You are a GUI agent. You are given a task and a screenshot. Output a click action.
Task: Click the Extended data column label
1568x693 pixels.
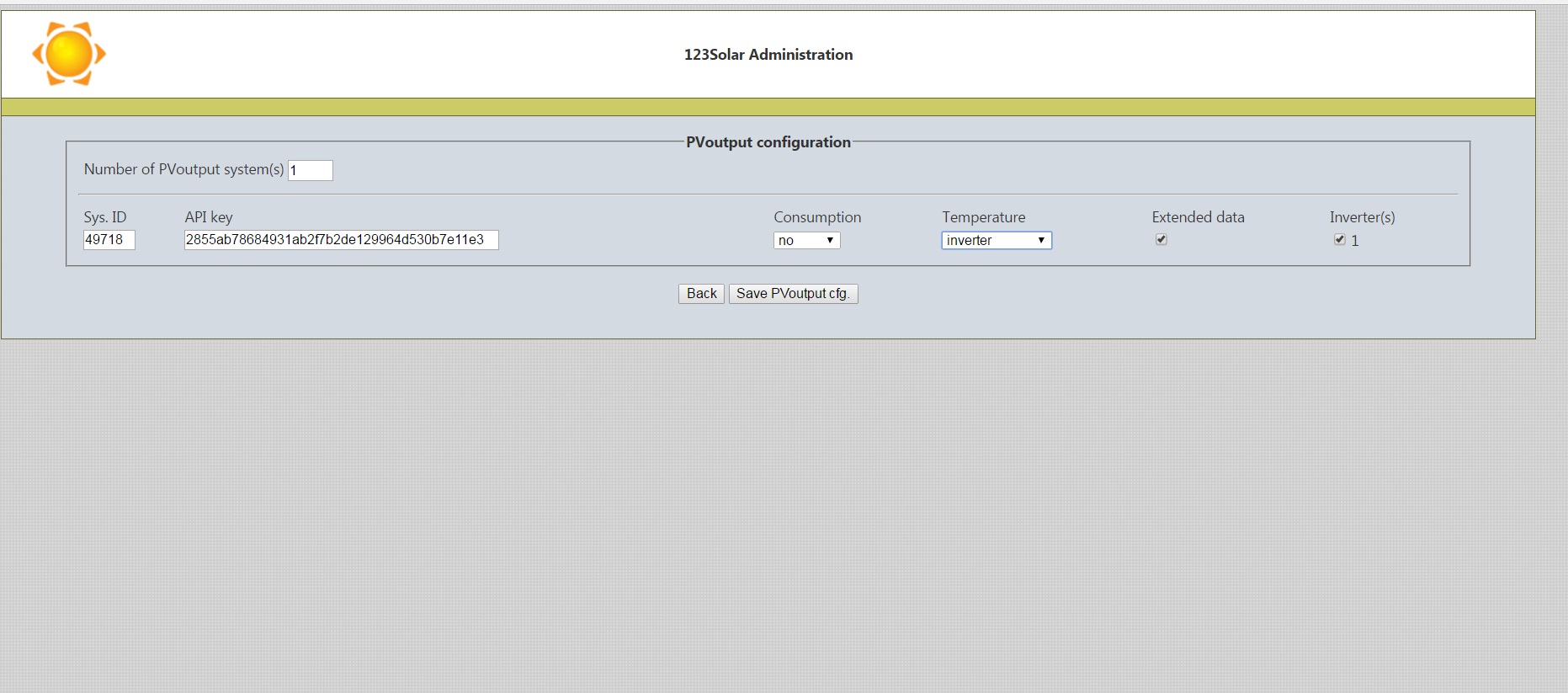click(x=1198, y=217)
